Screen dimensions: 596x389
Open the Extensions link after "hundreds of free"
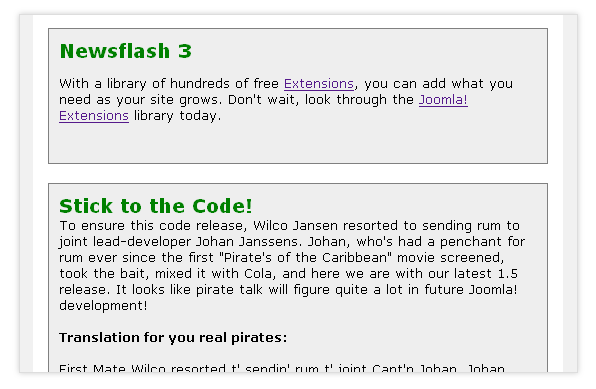coord(319,84)
